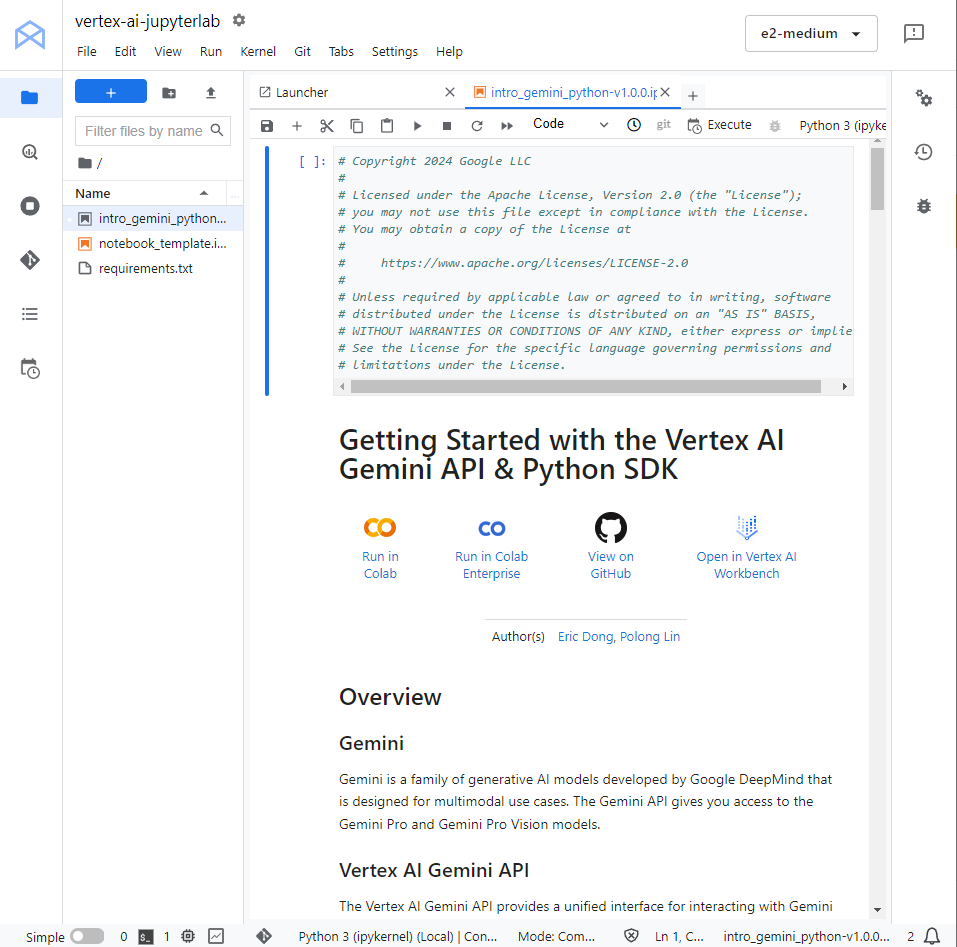Click horizontal scrollbar in code cell

pyautogui.click(x=586, y=386)
